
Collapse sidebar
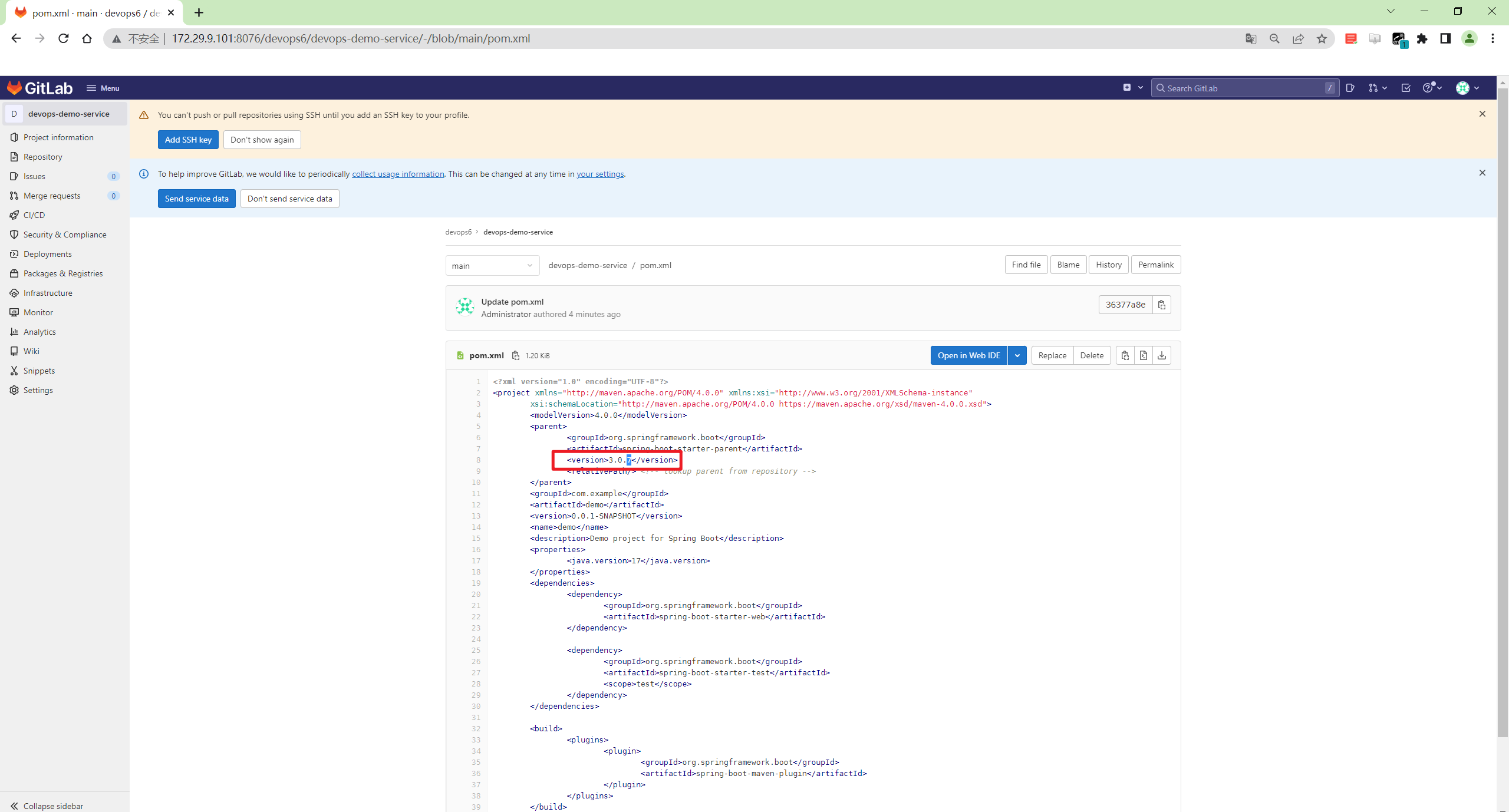(47, 806)
